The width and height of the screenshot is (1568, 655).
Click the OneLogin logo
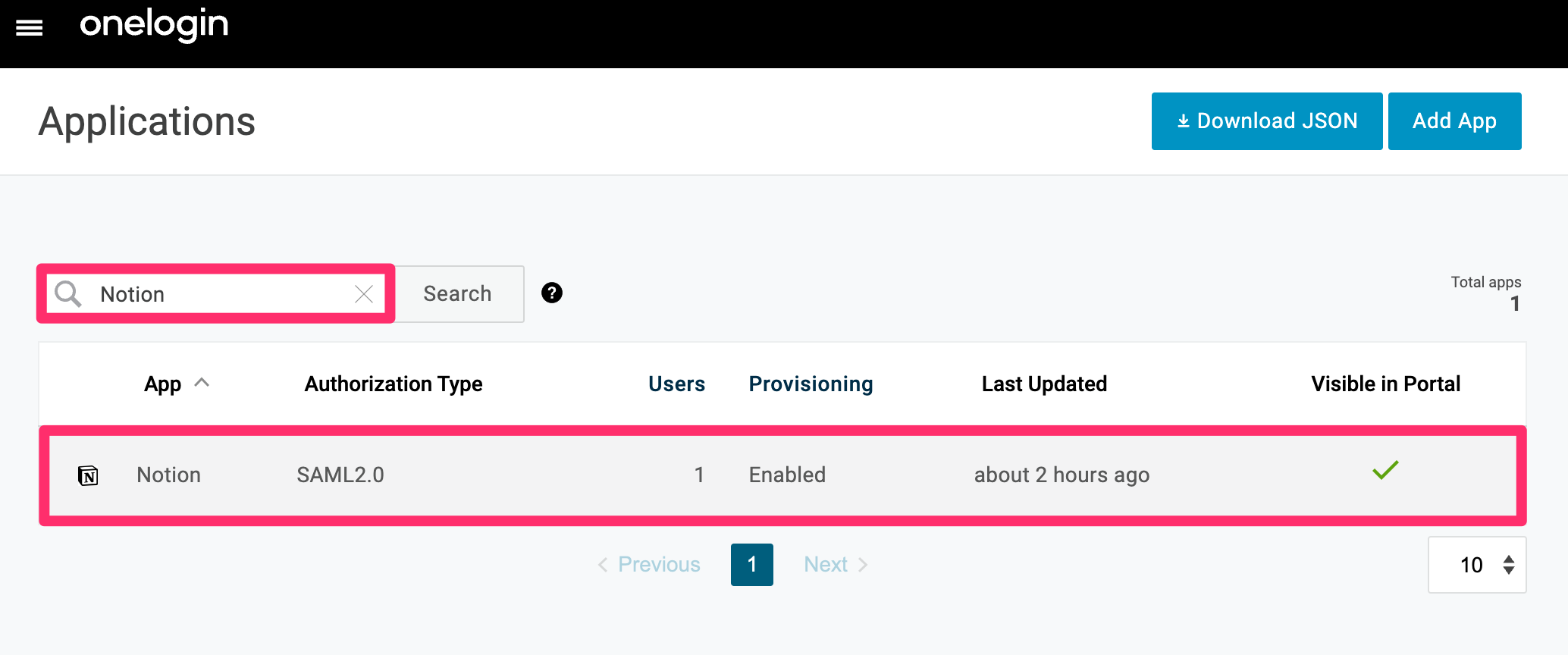coord(154,25)
